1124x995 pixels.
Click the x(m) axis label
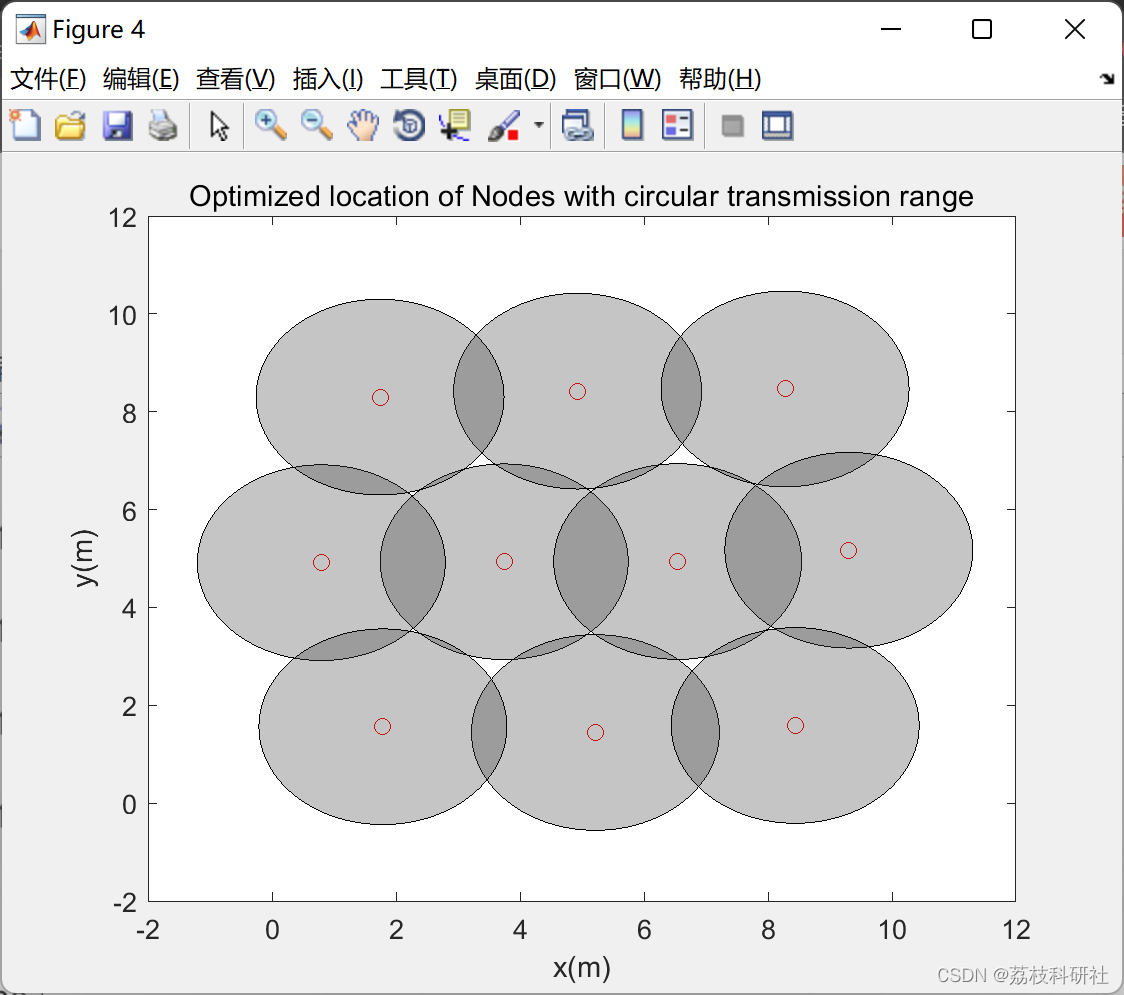(581, 968)
